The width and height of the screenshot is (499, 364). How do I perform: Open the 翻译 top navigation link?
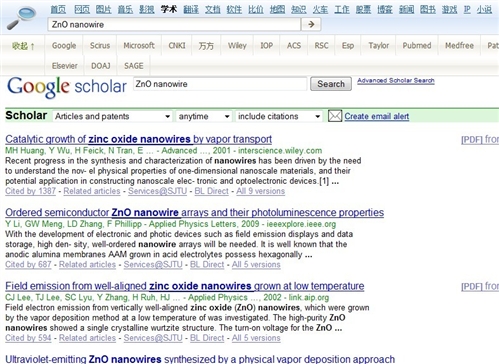[x=191, y=10]
